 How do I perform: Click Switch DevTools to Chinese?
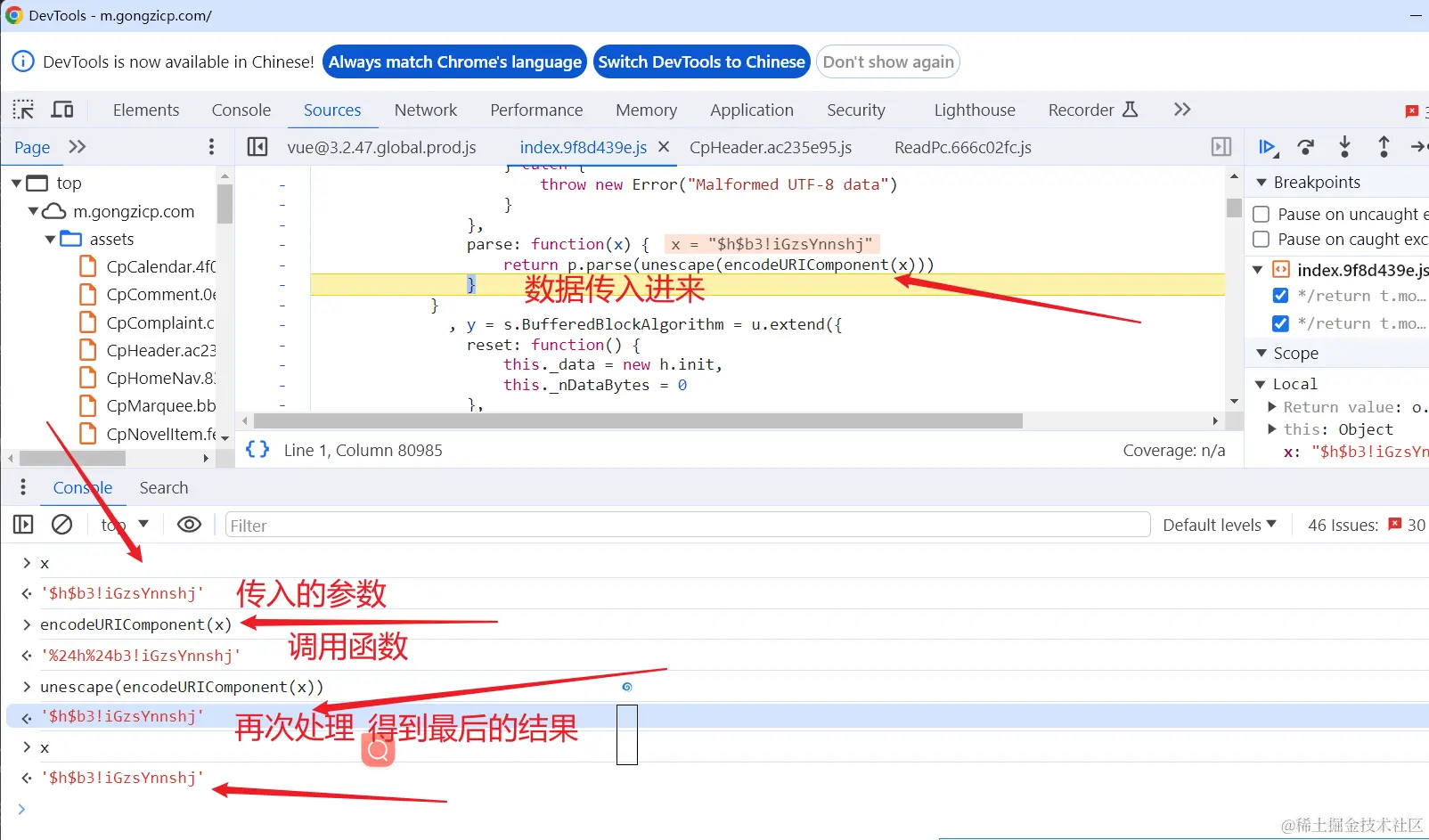point(701,61)
